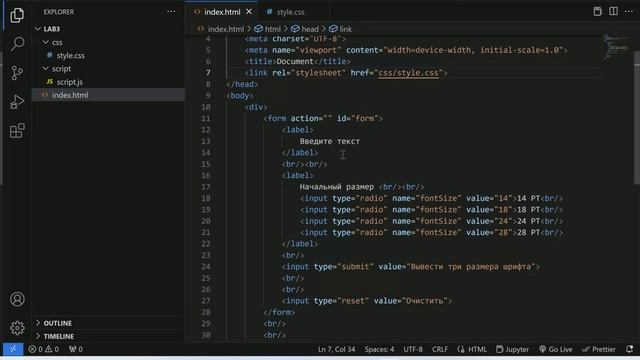The width and height of the screenshot is (640, 360).
Task: Follow the css/style.css href link
Action: click(x=408, y=73)
